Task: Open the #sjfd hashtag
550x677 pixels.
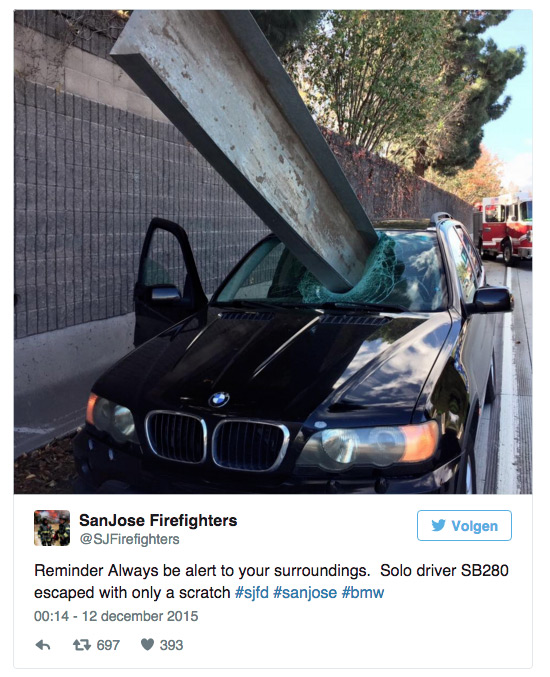Action: click(x=251, y=592)
